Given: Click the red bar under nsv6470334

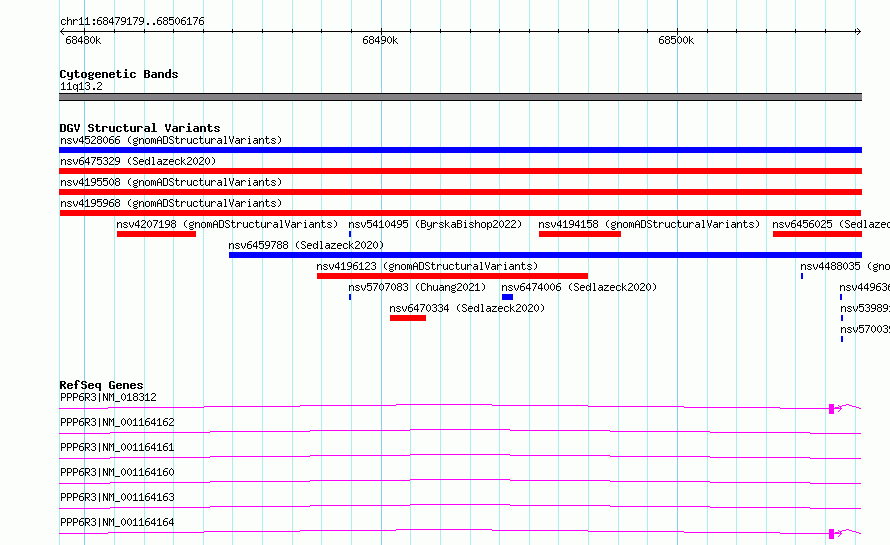Looking at the screenshot, I should click(408, 318).
